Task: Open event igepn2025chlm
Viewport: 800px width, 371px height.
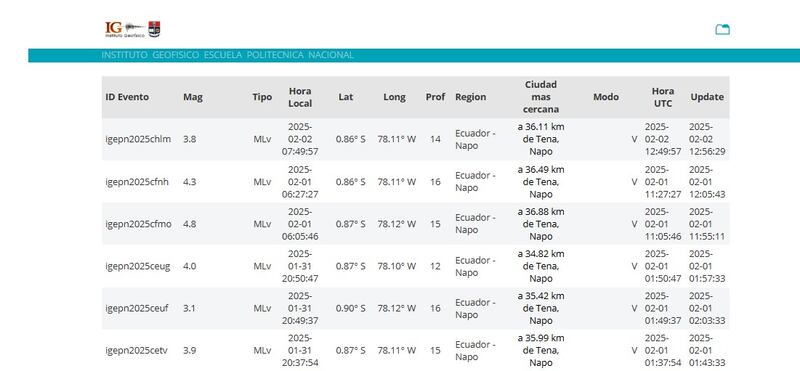Action: point(138,139)
